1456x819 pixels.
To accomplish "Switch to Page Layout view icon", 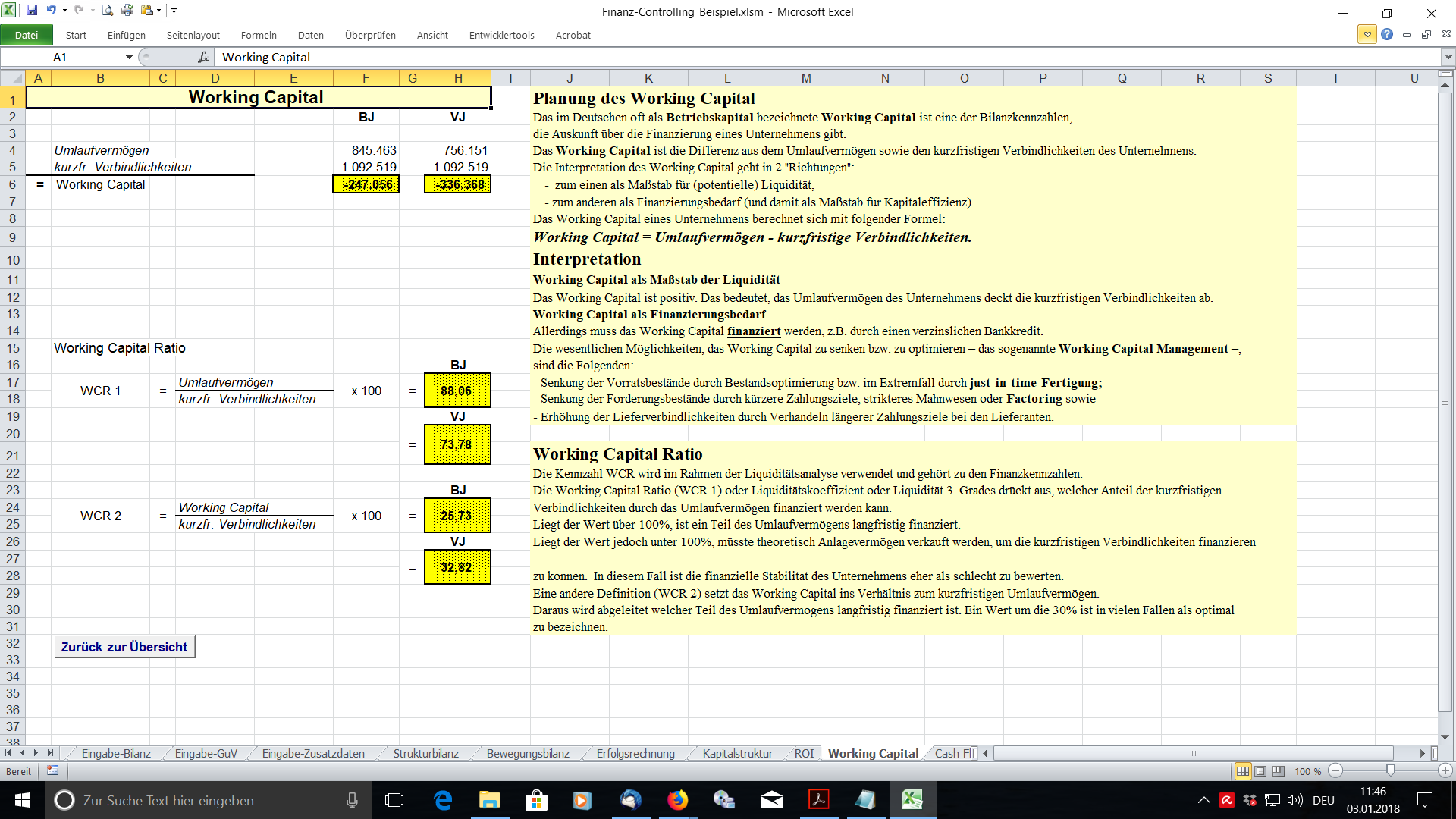I will [x=1260, y=771].
